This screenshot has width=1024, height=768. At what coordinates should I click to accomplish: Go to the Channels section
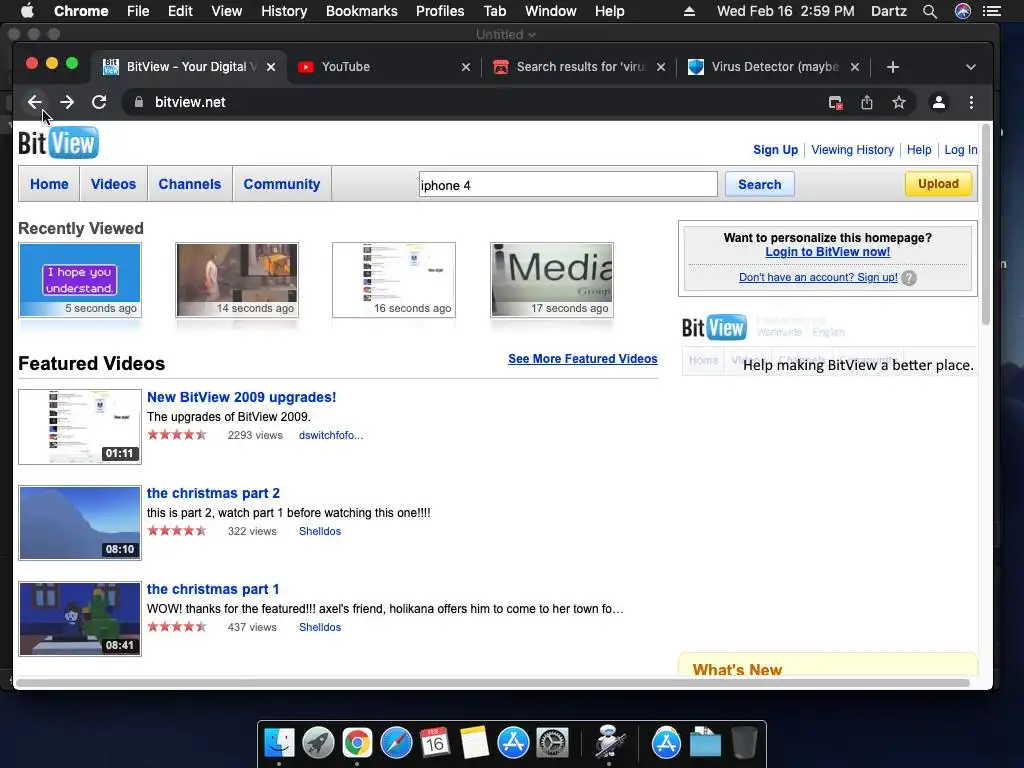click(x=189, y=184)
